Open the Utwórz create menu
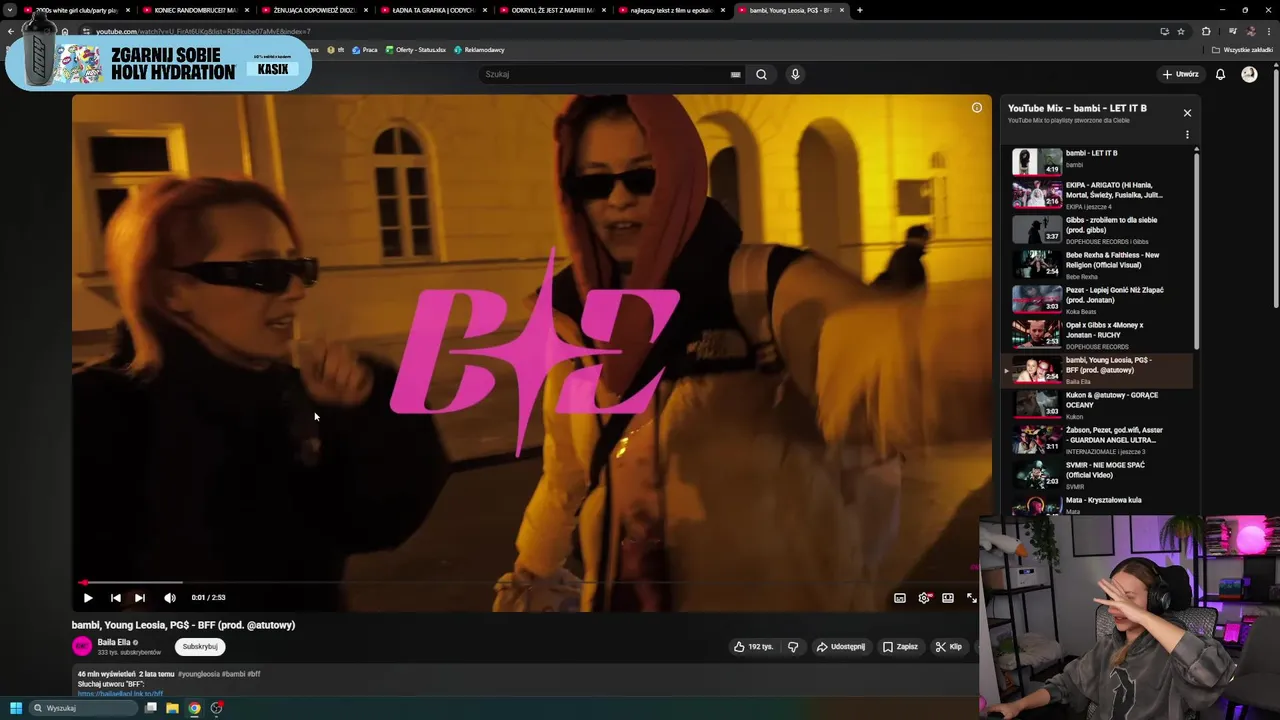1280x720 pixels. point(1180,74)
